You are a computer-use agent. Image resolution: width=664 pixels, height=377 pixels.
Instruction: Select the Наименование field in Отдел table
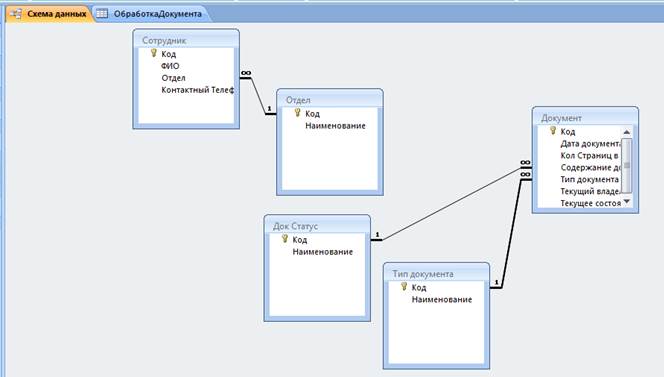(x=335, y=126)
